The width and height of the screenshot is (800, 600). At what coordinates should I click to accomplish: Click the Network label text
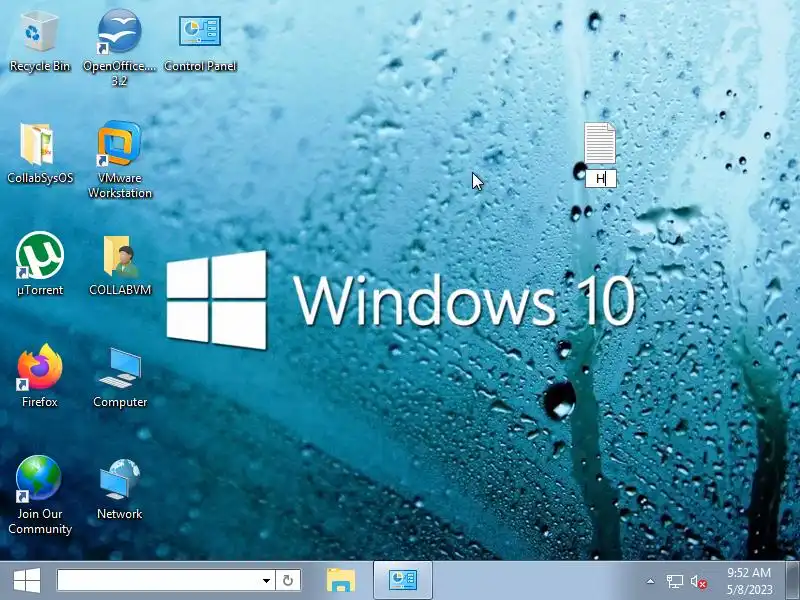120,514
